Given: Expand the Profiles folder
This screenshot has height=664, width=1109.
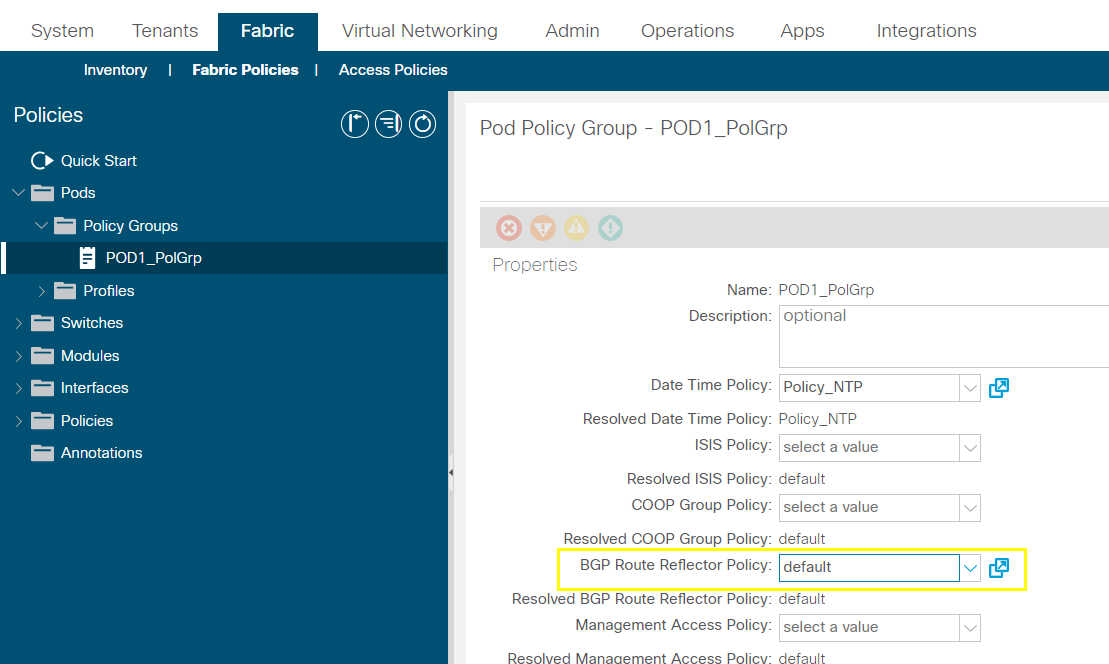Looking at the screenshot, I should coord(41,291).
